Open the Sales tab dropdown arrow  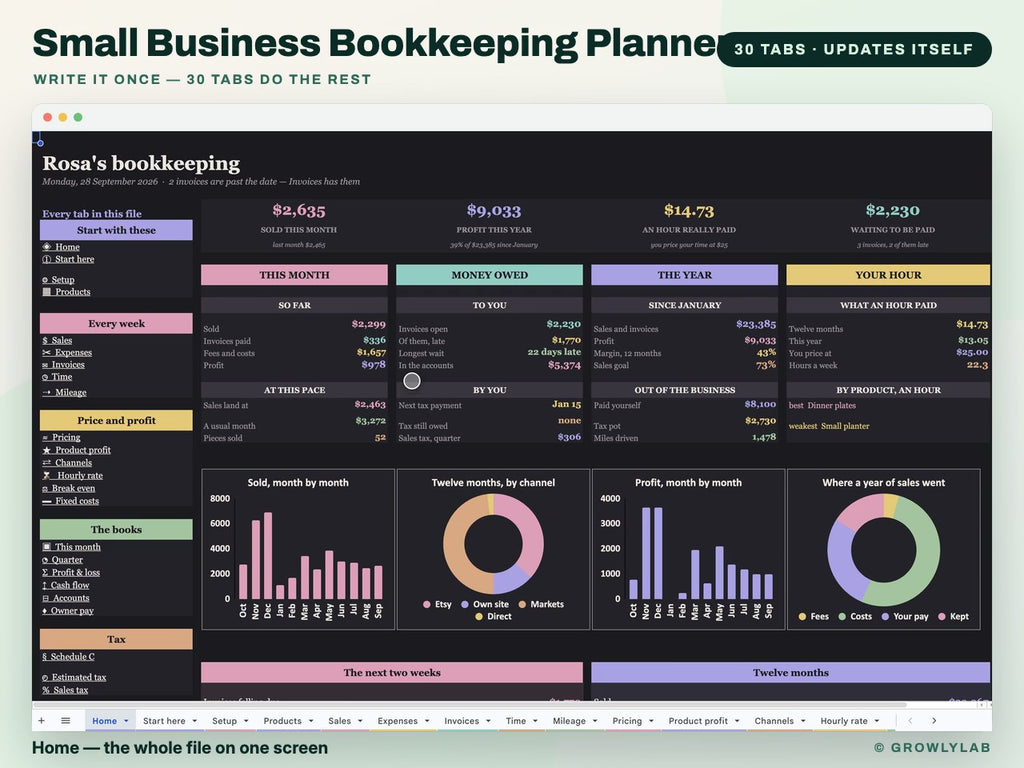(x=360, y=721)
